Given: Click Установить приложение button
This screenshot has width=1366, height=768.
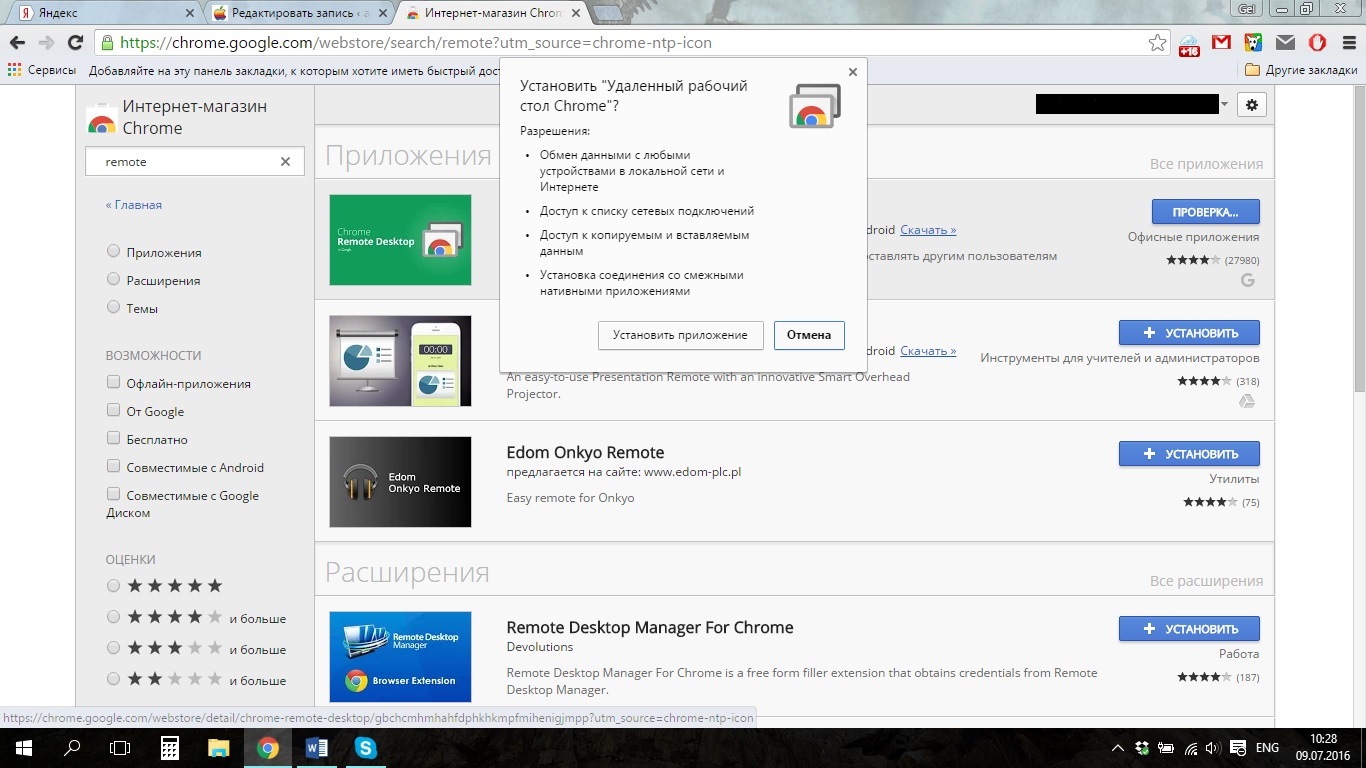Looking at the screenshot, I should (x=681, y=335).
